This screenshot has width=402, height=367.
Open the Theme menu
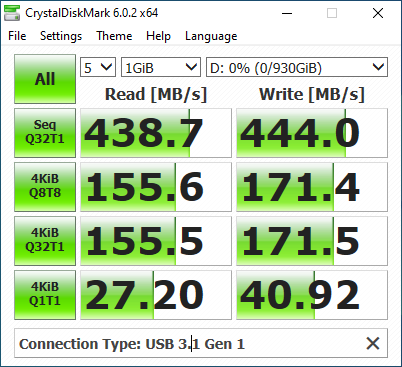pos(114,36)
